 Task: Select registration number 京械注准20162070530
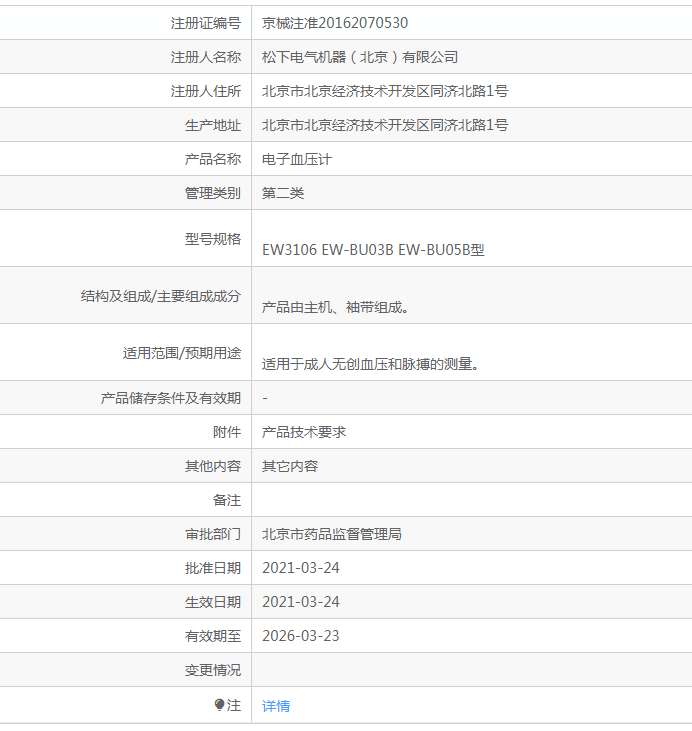coord(335,23)
